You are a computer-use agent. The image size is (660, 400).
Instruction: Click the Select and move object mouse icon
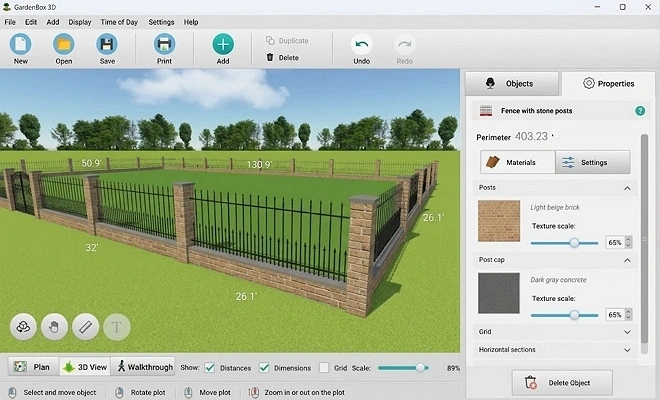pos(13,392)
